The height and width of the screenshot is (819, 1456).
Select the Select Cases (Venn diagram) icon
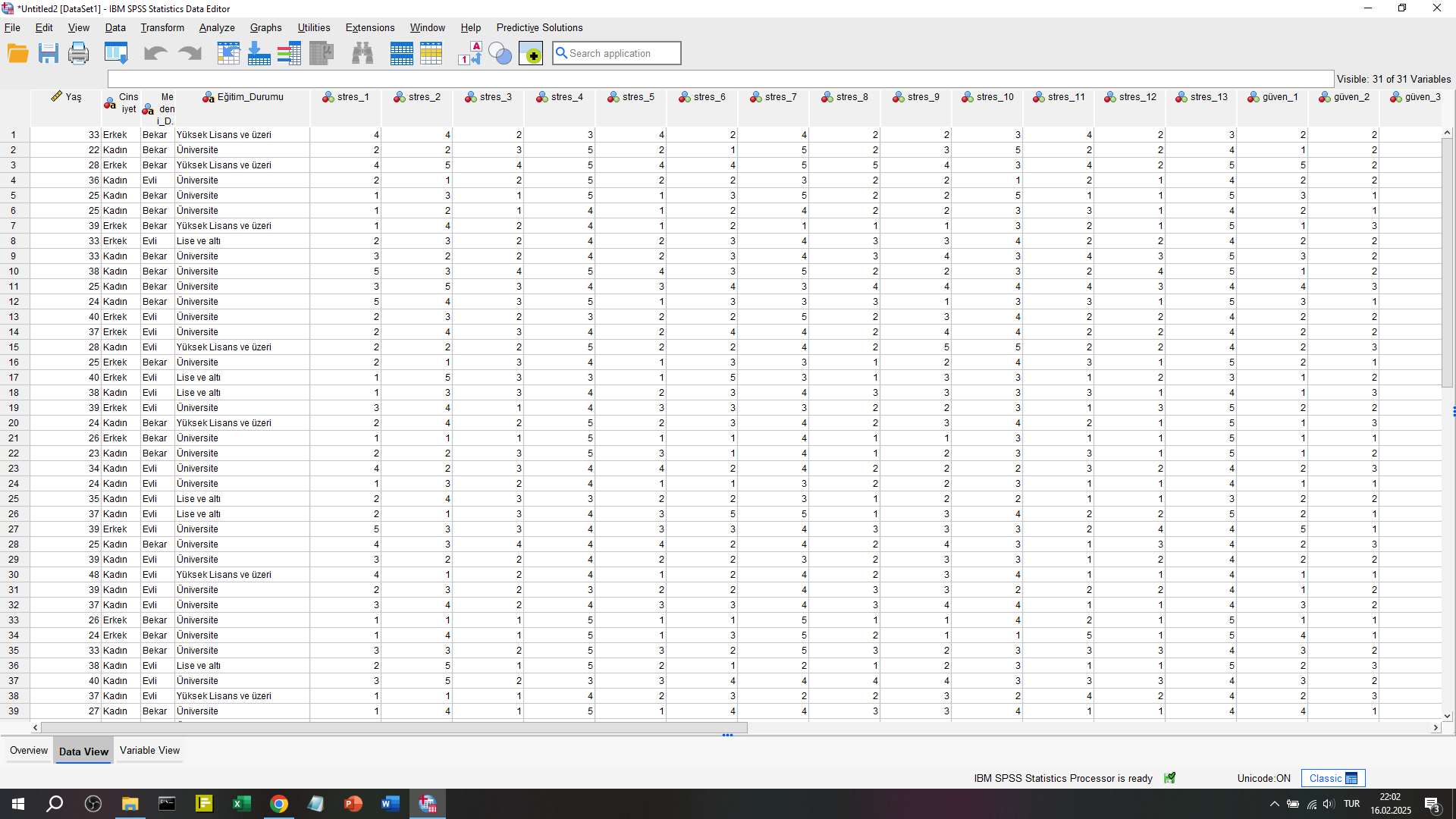[x=500, y=53]
